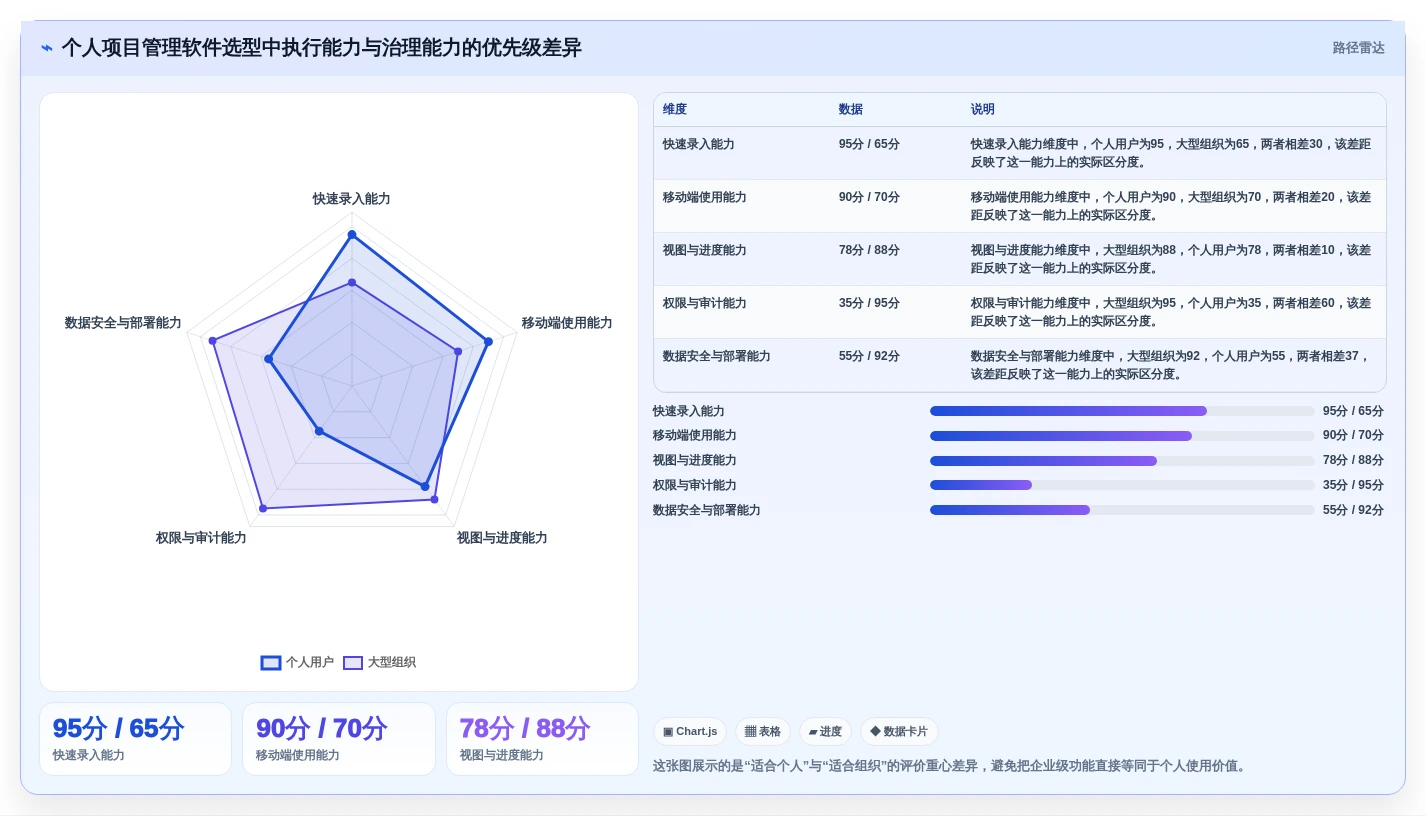Image resolution: width=1426 pixels, height=816 pixels.
Task: Select the Chart.js tag chip
Action: (690, 731)
